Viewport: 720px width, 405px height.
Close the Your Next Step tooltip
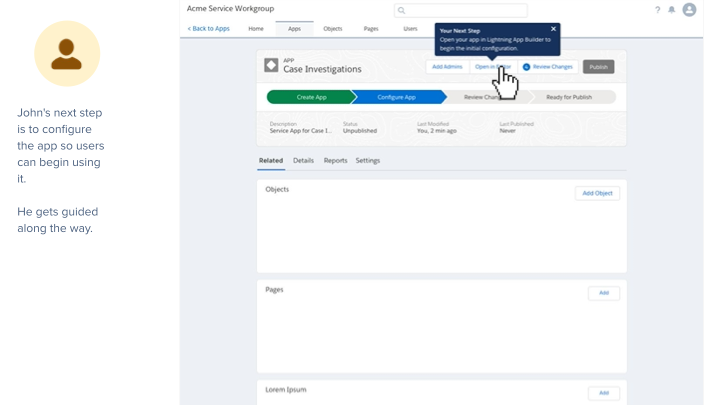click(553, 29)
